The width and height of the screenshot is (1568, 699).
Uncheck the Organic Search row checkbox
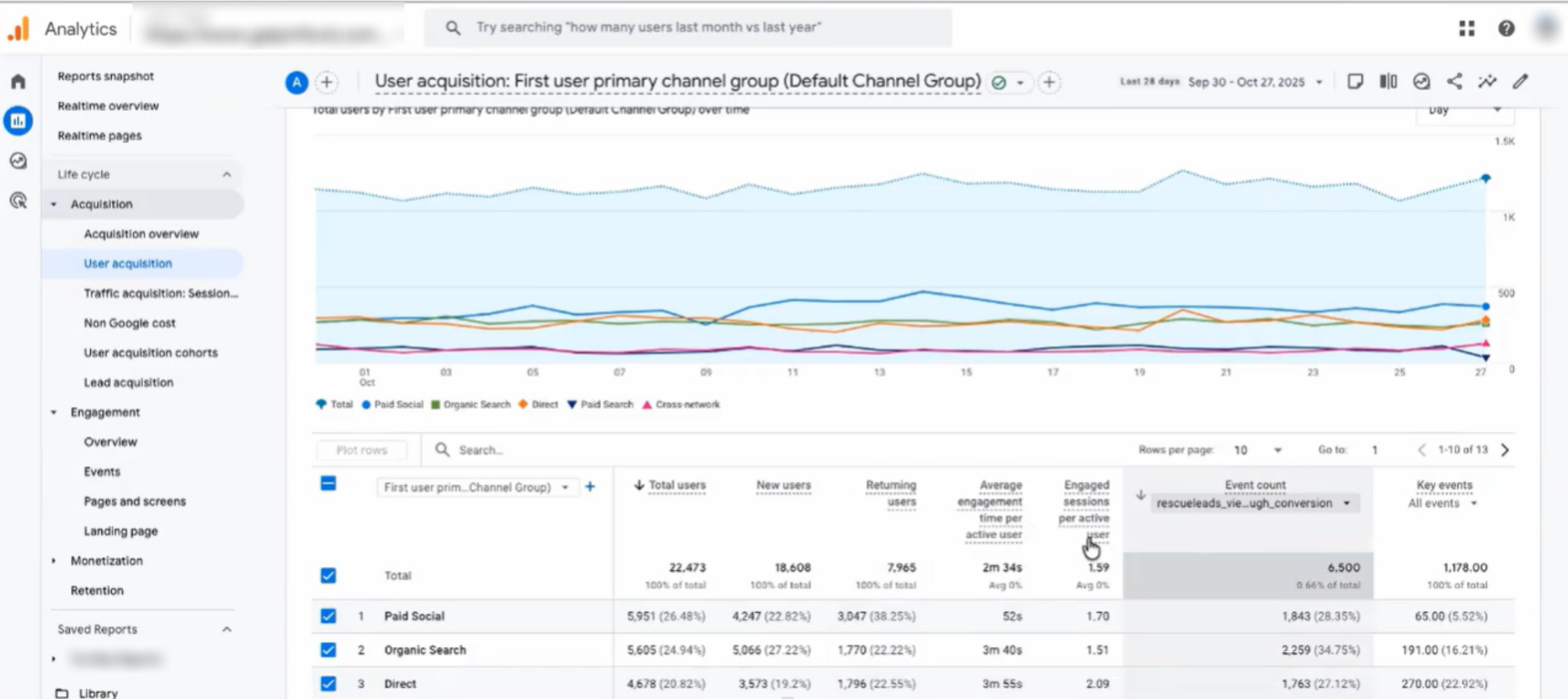328,650
